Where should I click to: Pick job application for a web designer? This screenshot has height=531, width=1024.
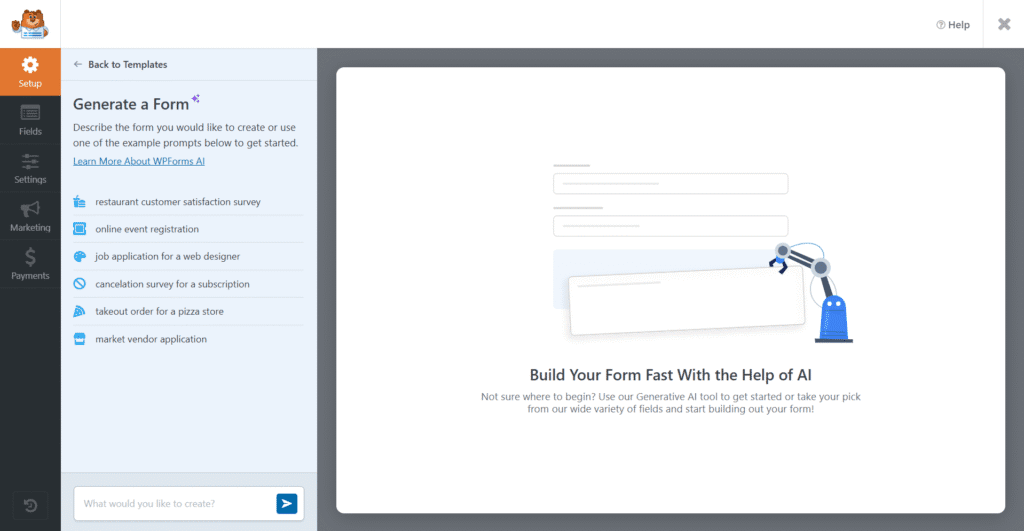point(167,256)
